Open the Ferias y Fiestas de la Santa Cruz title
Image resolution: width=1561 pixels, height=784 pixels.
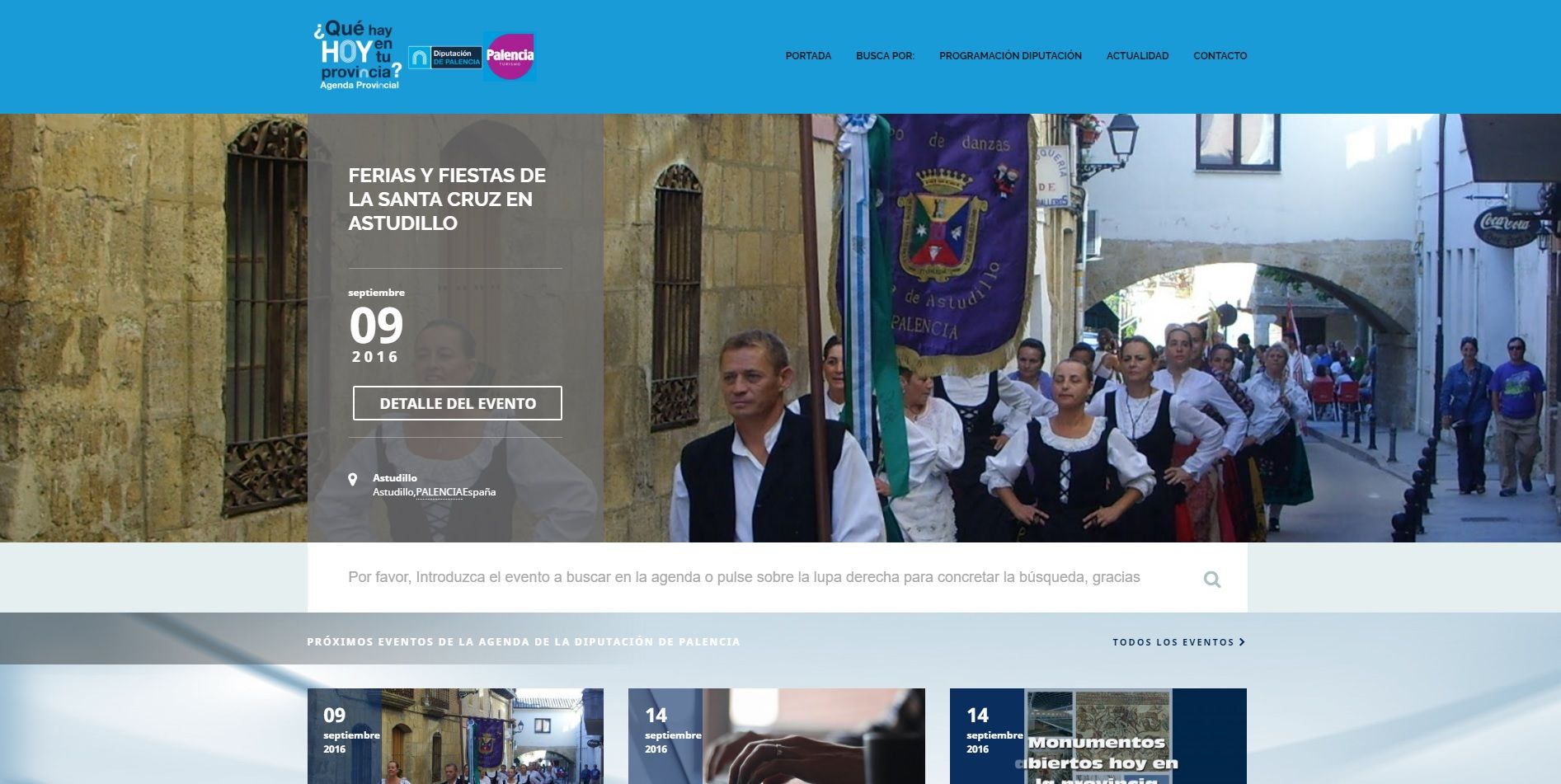tap(446, 200)
